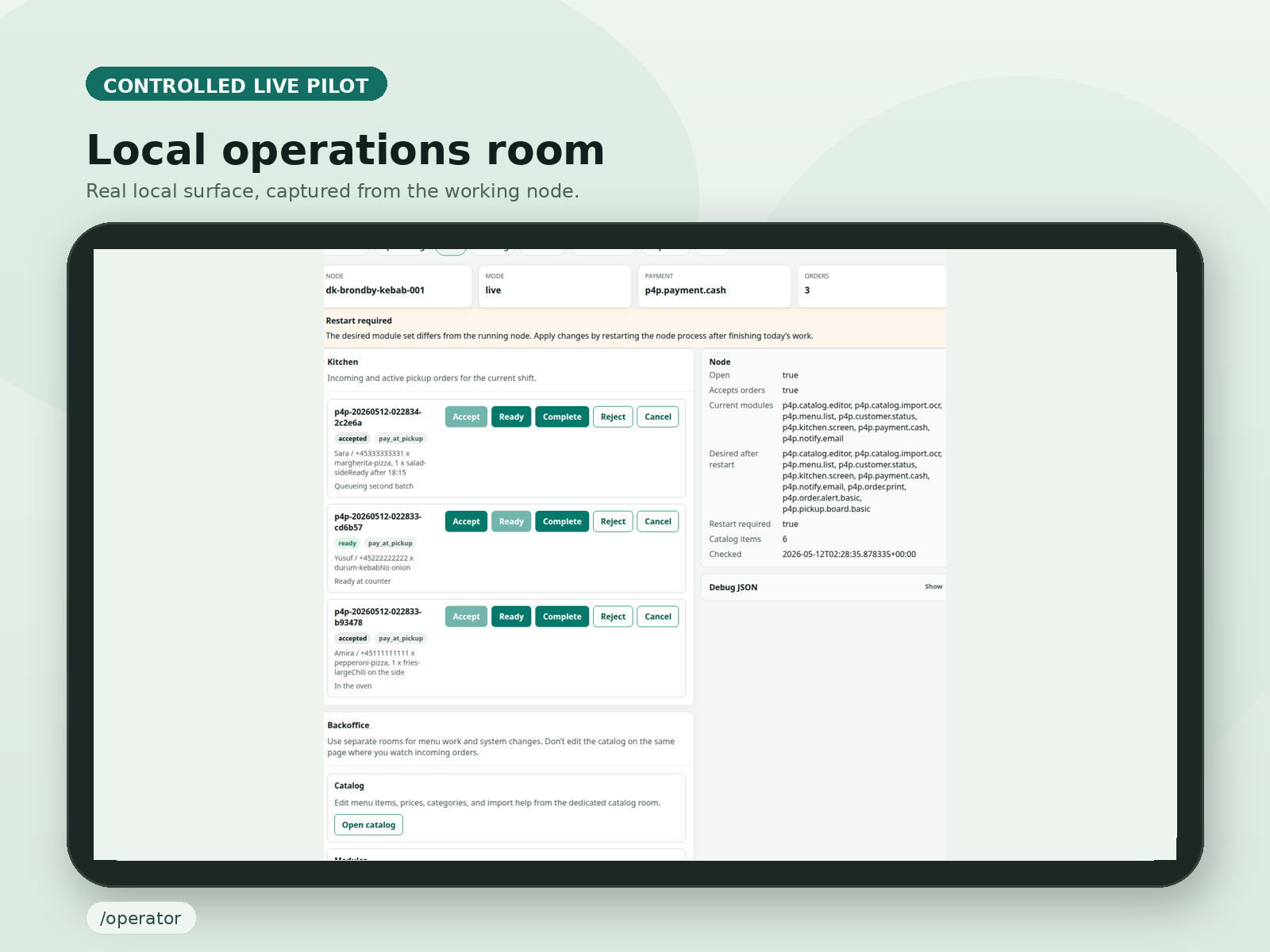
Task: Cancel order ending 2c2e6a
Action: [658, 416]
